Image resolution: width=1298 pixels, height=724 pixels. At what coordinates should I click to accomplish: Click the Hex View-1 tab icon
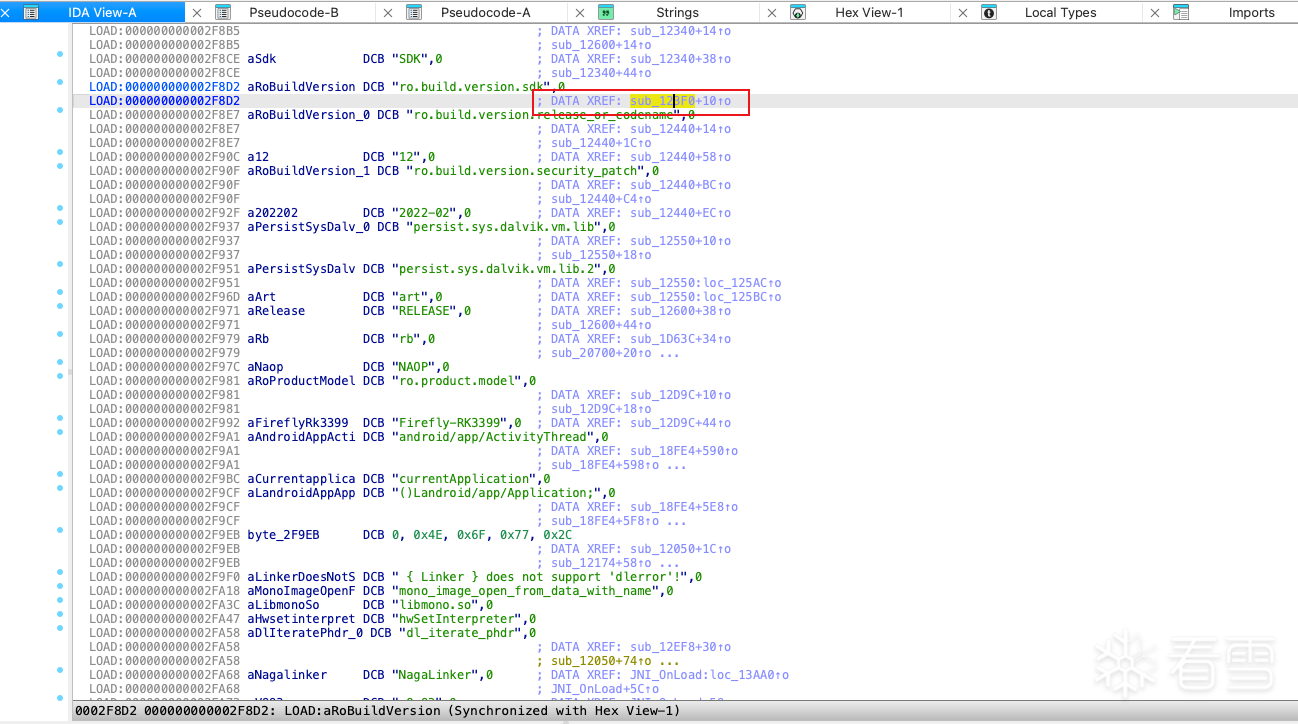point(798,13)
